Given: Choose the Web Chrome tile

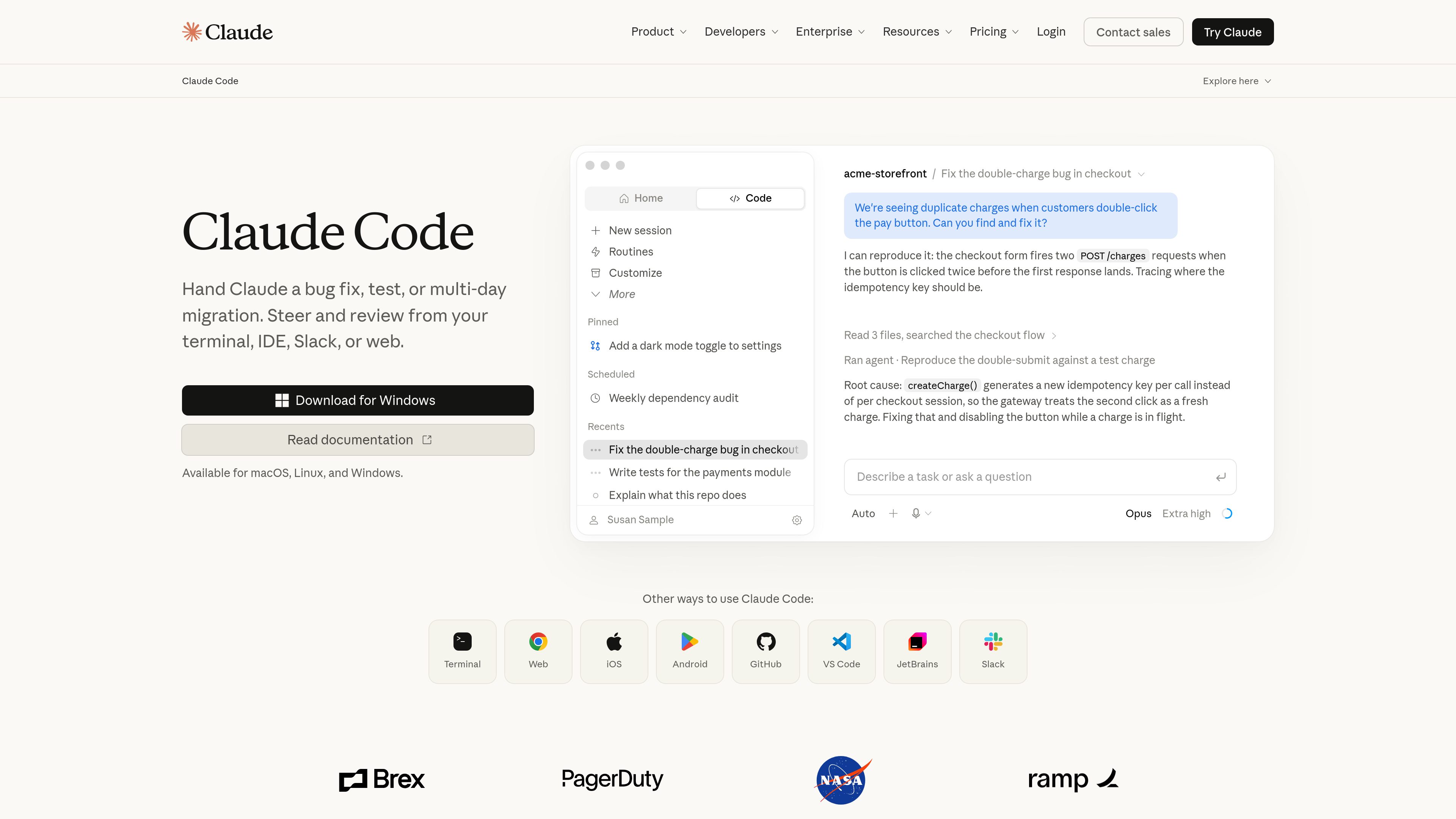Looking at the screenshot, I should point(538,651).
